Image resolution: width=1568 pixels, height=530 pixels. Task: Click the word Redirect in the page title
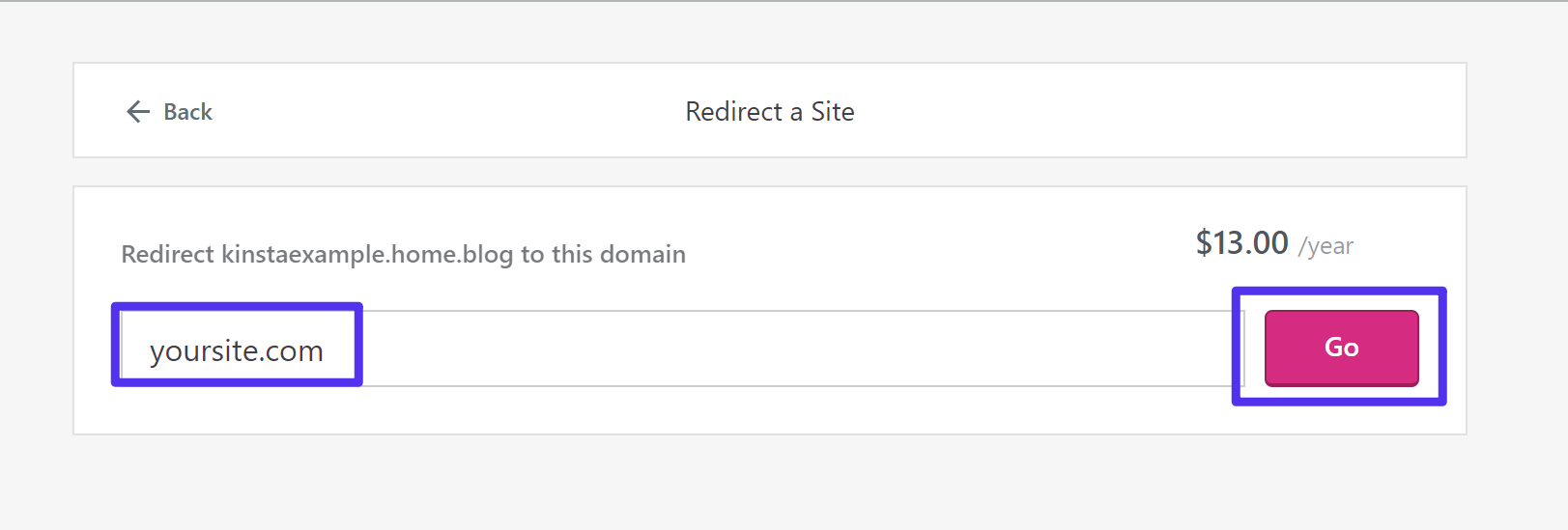pos(733,112)
